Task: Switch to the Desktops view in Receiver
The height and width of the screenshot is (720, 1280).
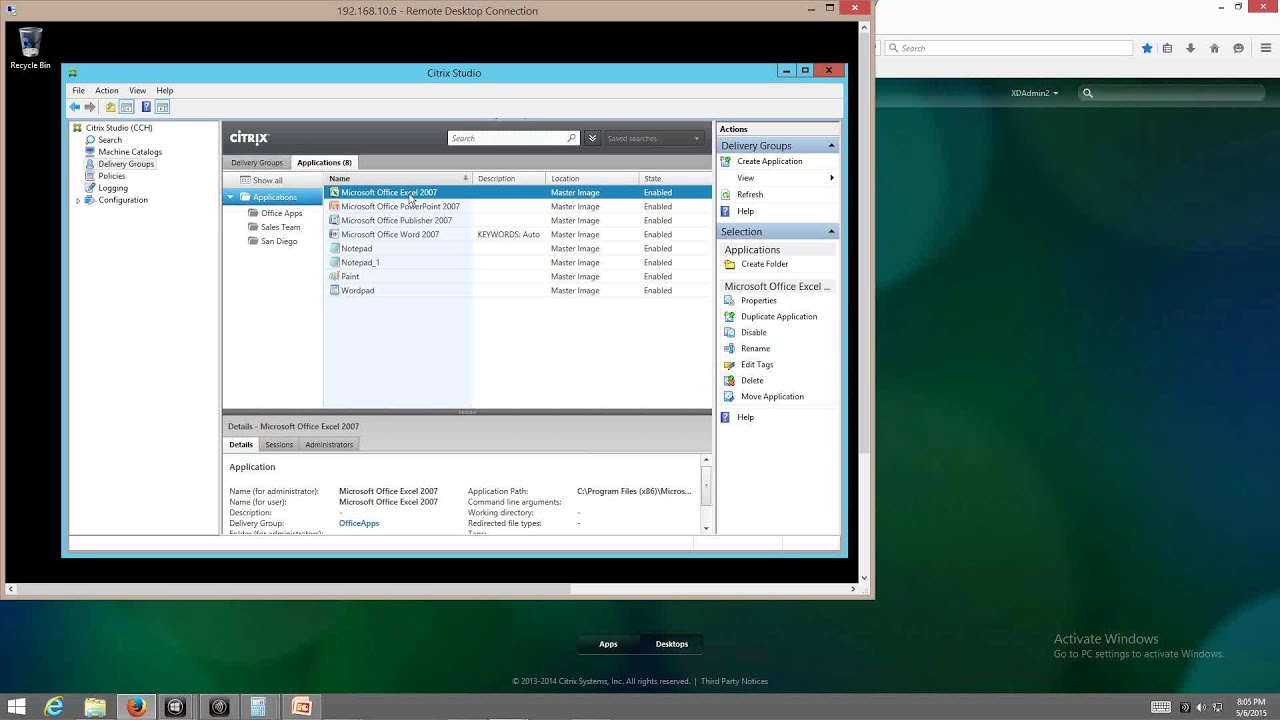Action: pos(672,644)
